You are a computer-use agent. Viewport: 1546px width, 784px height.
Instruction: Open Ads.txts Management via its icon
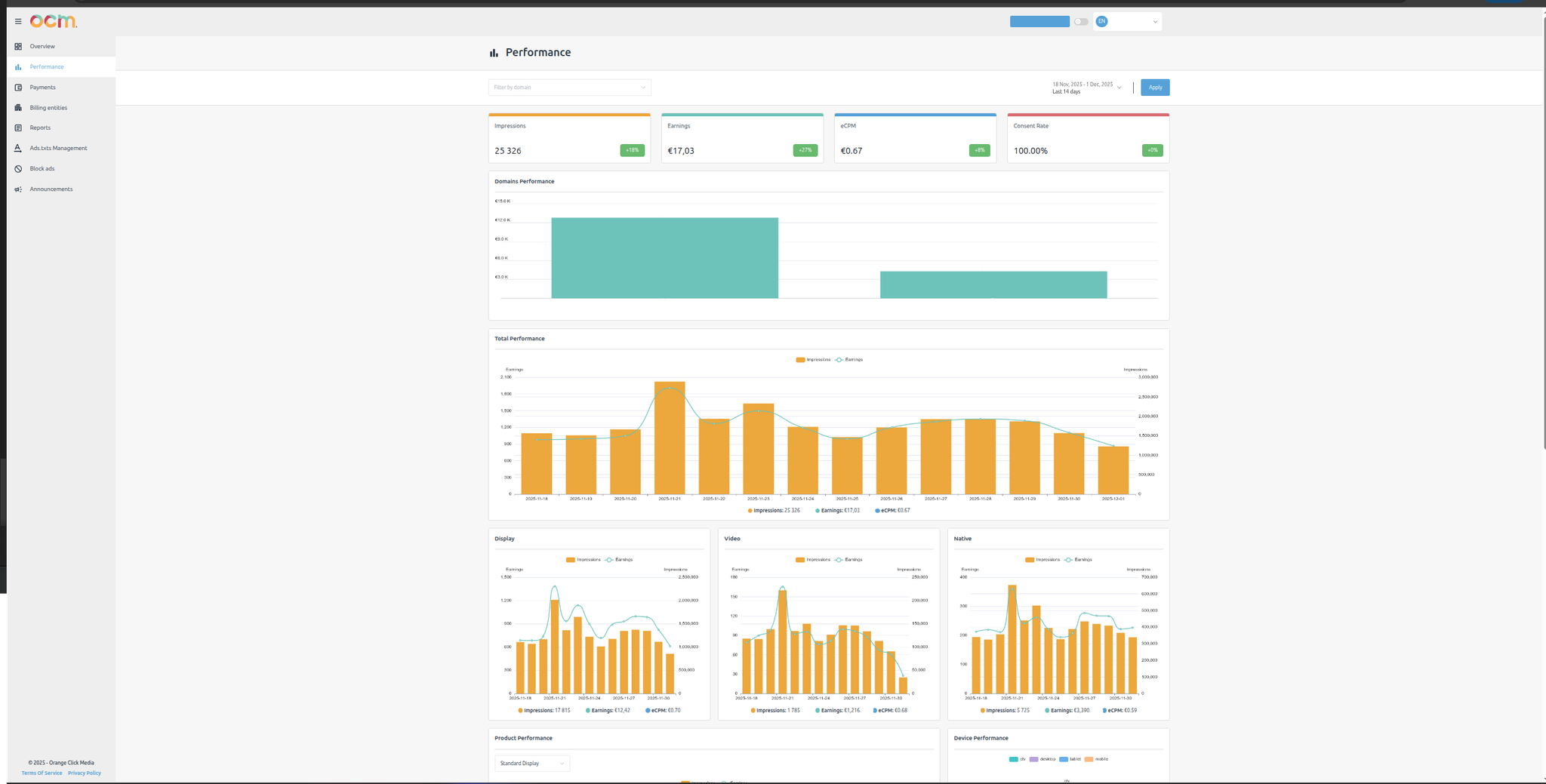(x=17, y=148)
